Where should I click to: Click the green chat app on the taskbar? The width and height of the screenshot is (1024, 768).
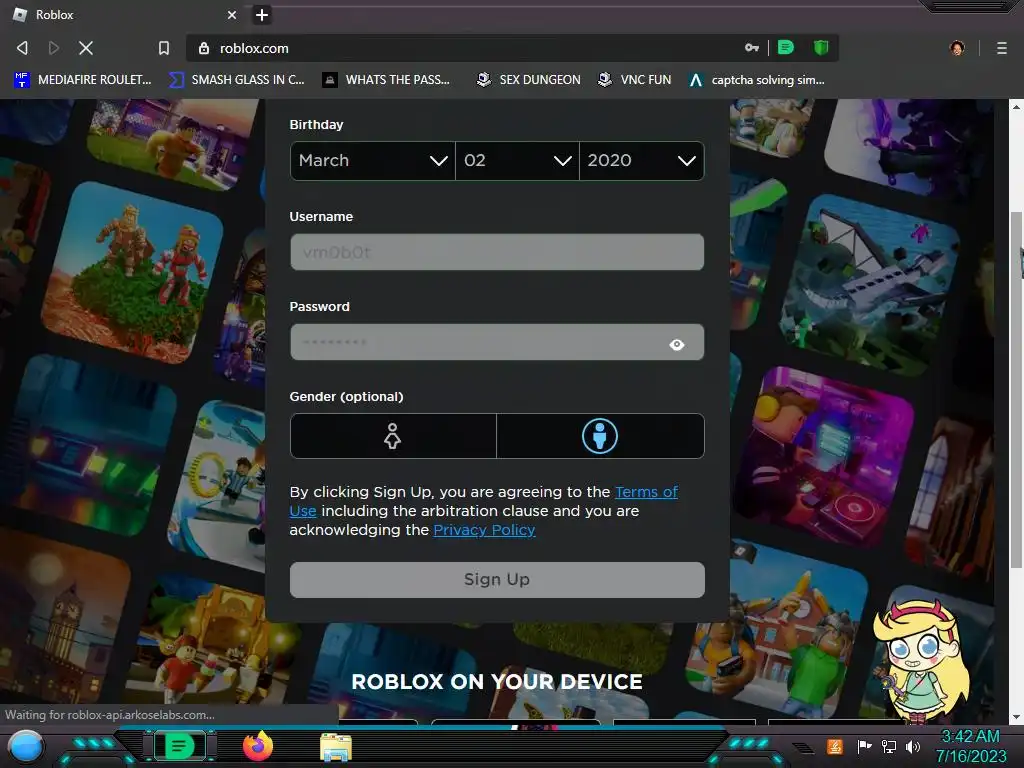pyautogui.click(x=179, y=746)
